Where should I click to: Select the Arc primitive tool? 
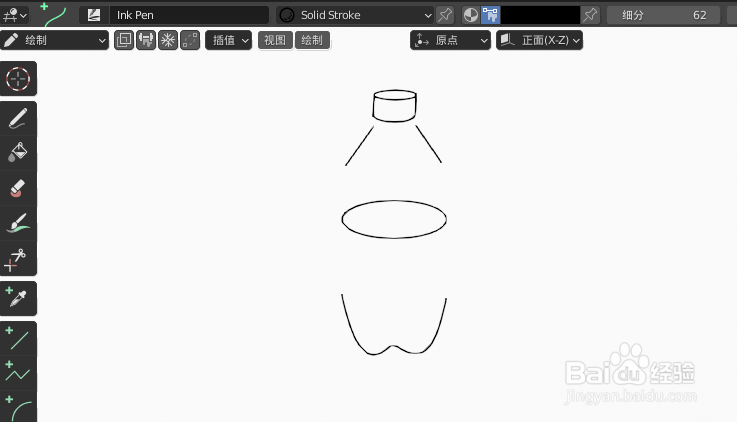coord(18,407)
